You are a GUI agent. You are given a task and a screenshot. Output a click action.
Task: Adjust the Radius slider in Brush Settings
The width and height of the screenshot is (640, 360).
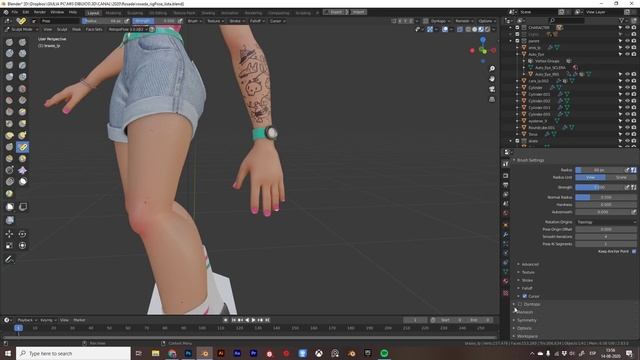(x=599, y=170)
